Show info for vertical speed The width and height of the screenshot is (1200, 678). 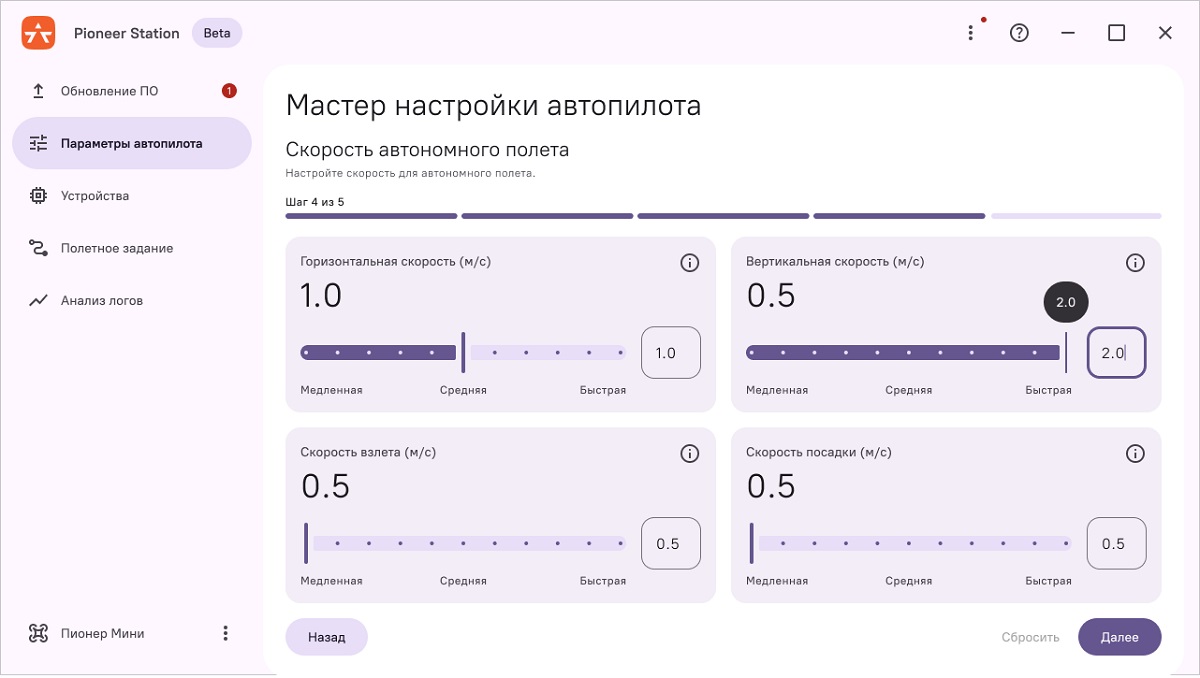1135,263
